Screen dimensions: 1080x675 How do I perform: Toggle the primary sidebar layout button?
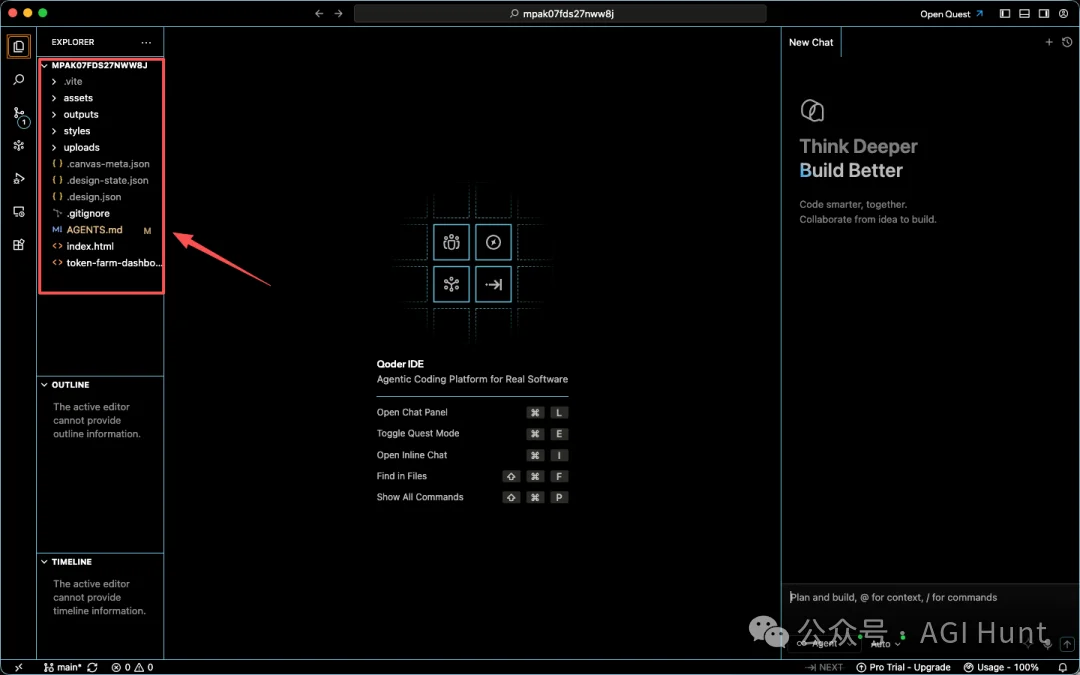point(1005,14)
